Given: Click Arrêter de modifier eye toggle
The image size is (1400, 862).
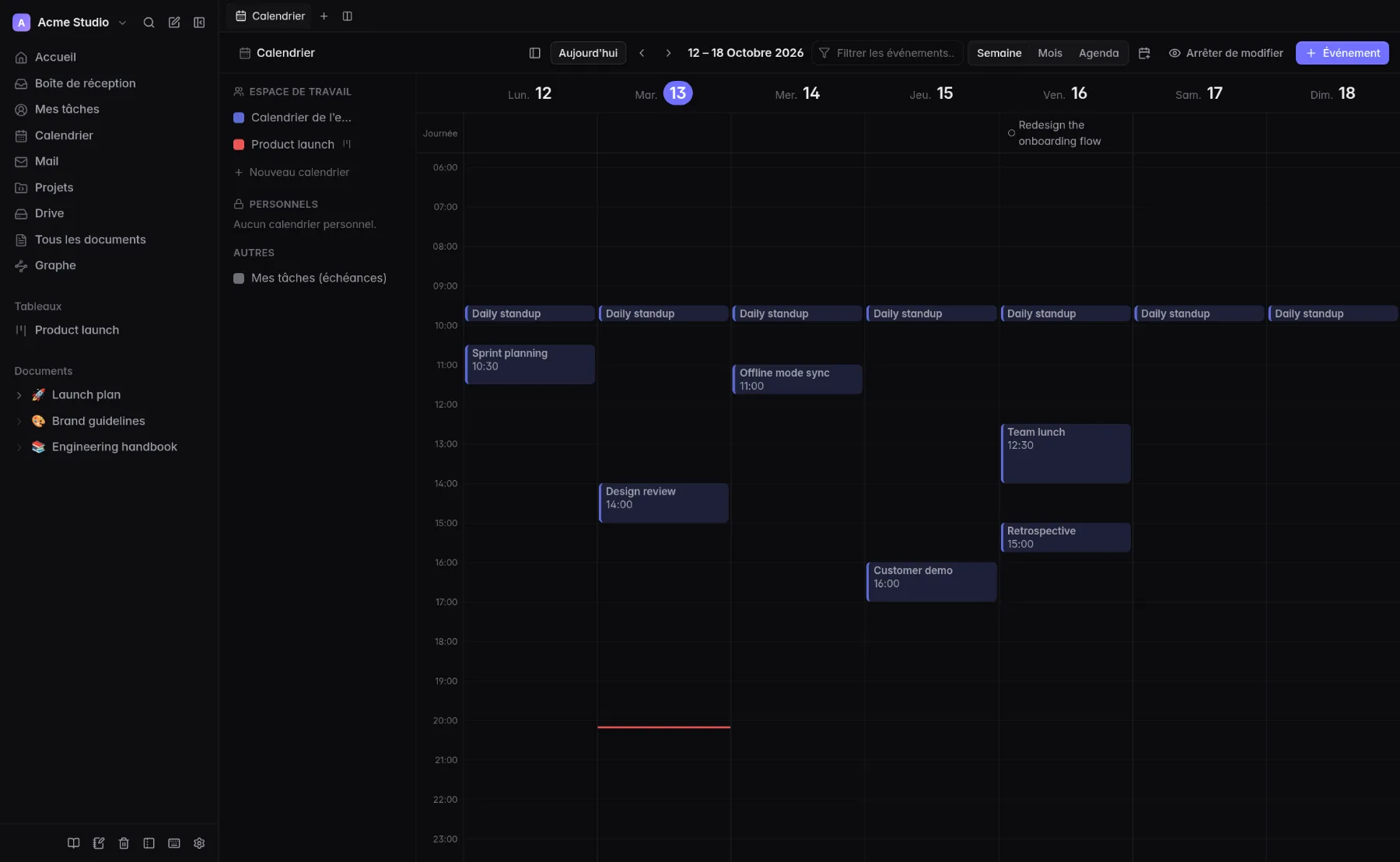Looking at the screenshot, I should [1226, 53].
